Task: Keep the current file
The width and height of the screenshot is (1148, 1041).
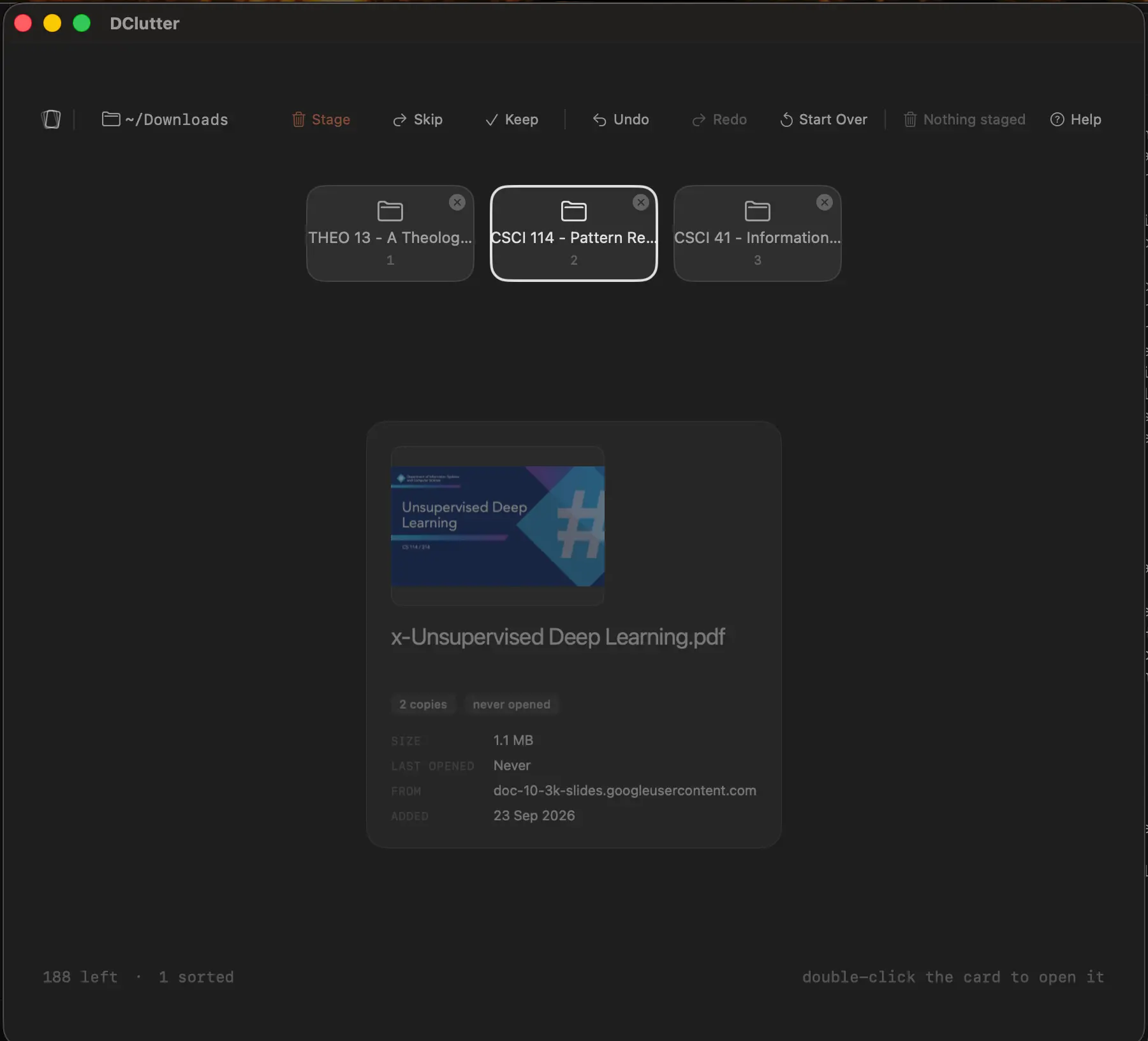Action: [x=511, y=119]
